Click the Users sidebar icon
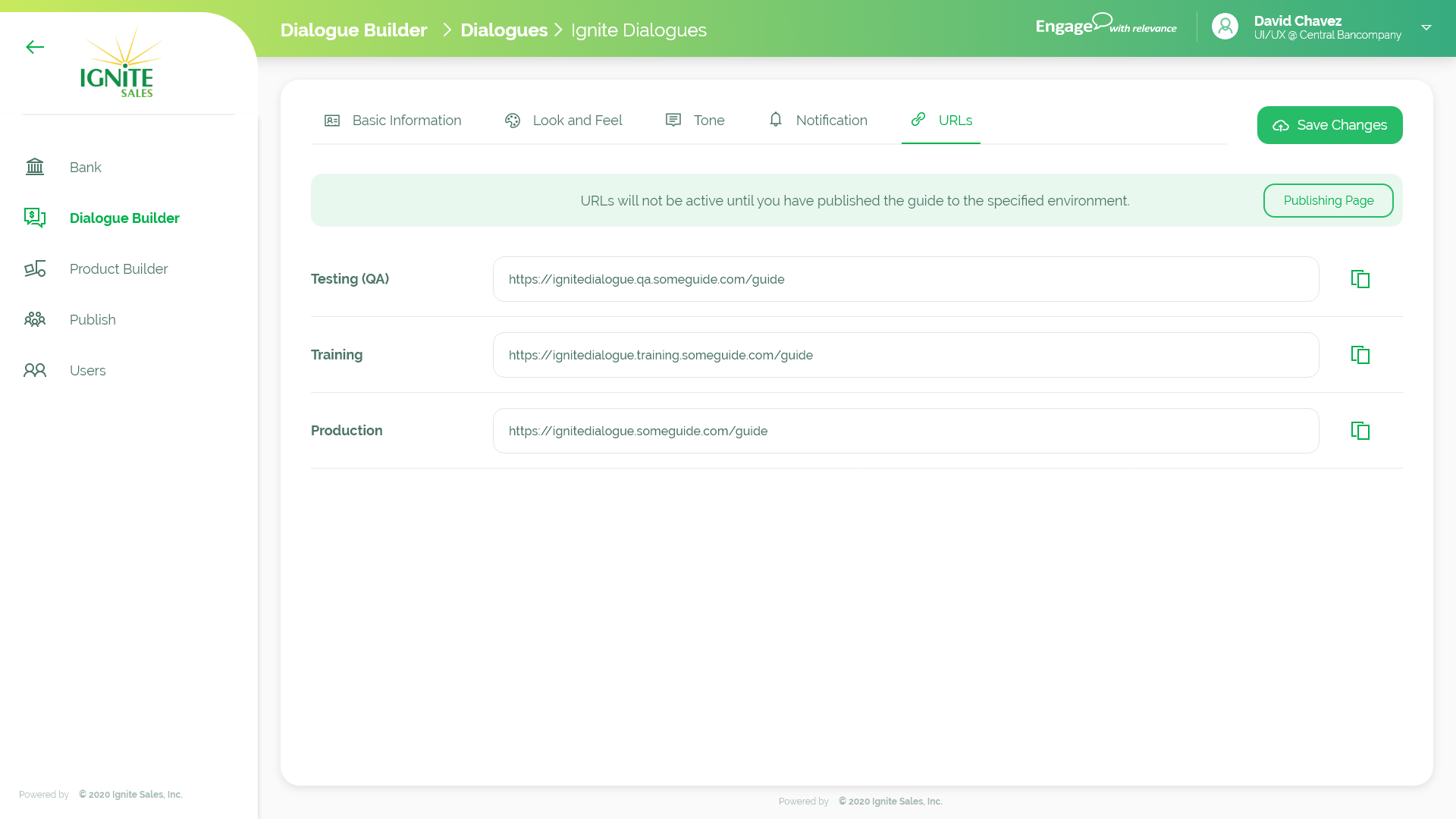Screen dimensions: 1456x819 35,370
